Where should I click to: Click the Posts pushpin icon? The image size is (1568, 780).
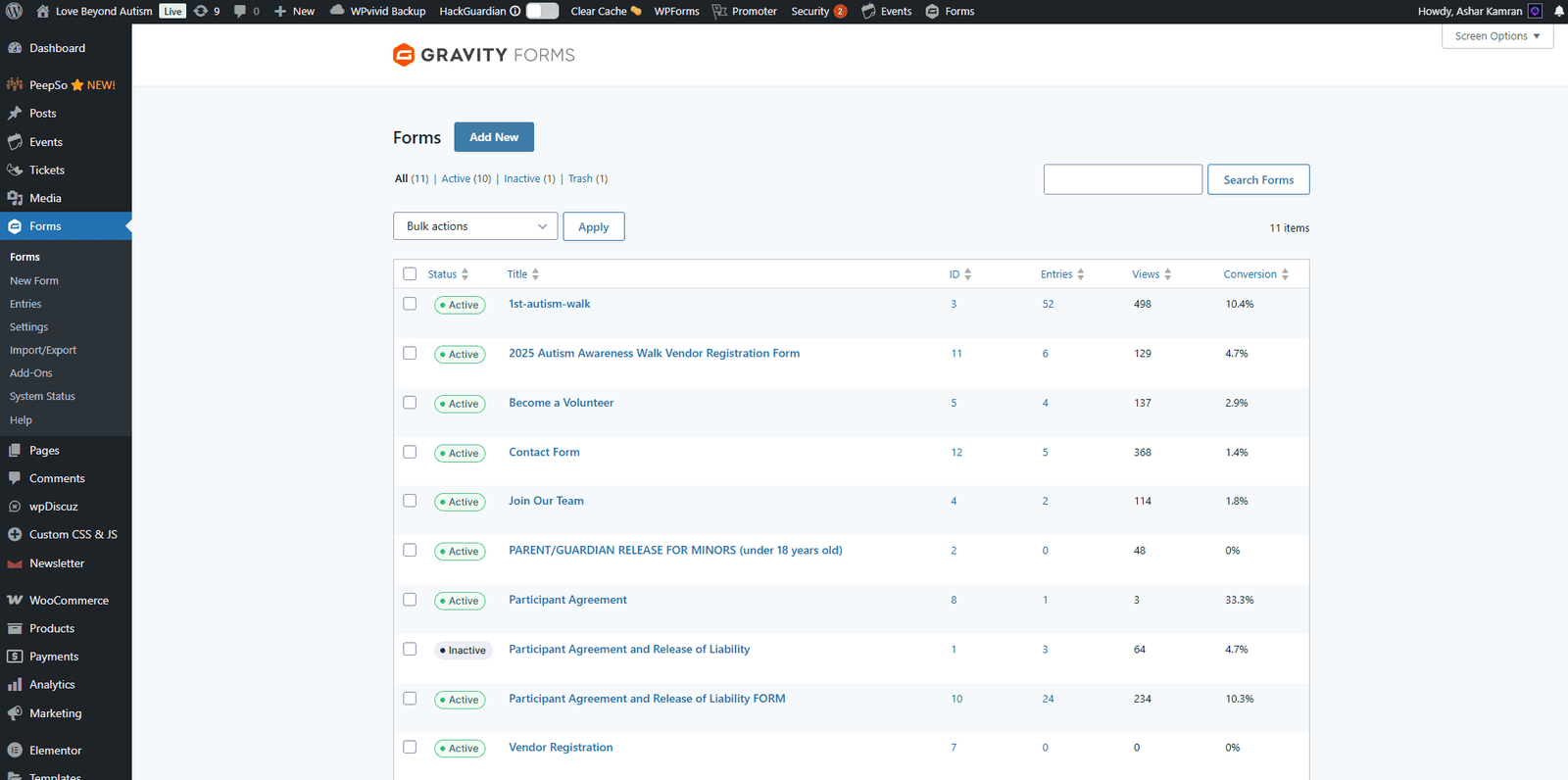coord(15,114)
